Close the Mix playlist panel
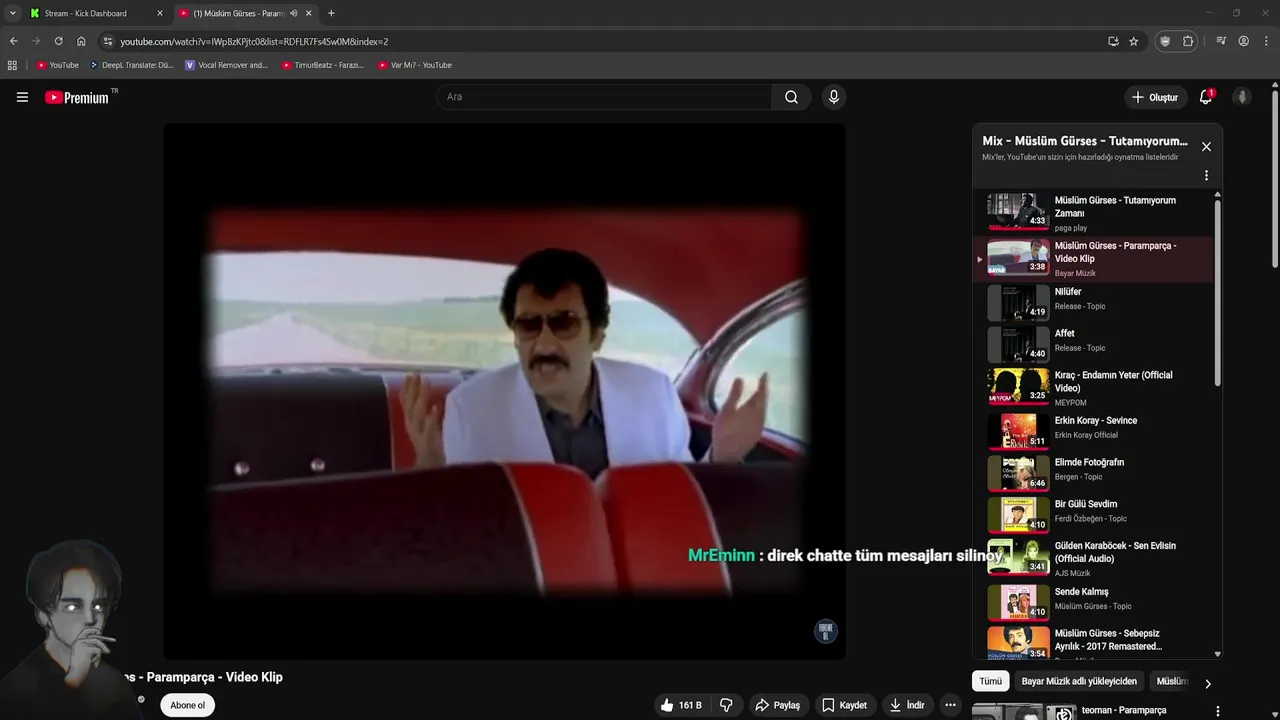The height and width of the screenshot is (720, 1280). (1206, 147)
